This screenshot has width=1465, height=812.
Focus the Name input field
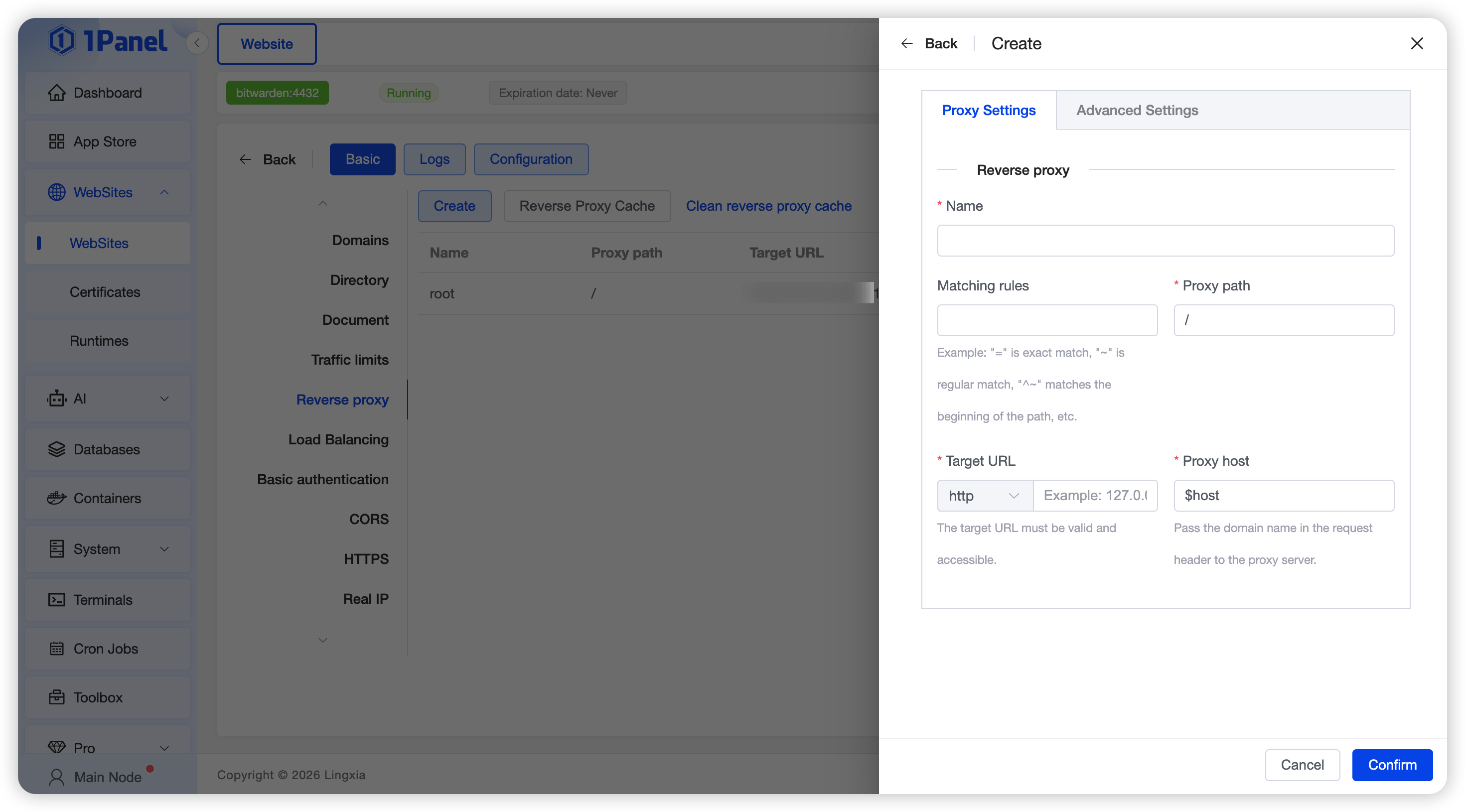pyautogui.click(x=1166, y=241)
